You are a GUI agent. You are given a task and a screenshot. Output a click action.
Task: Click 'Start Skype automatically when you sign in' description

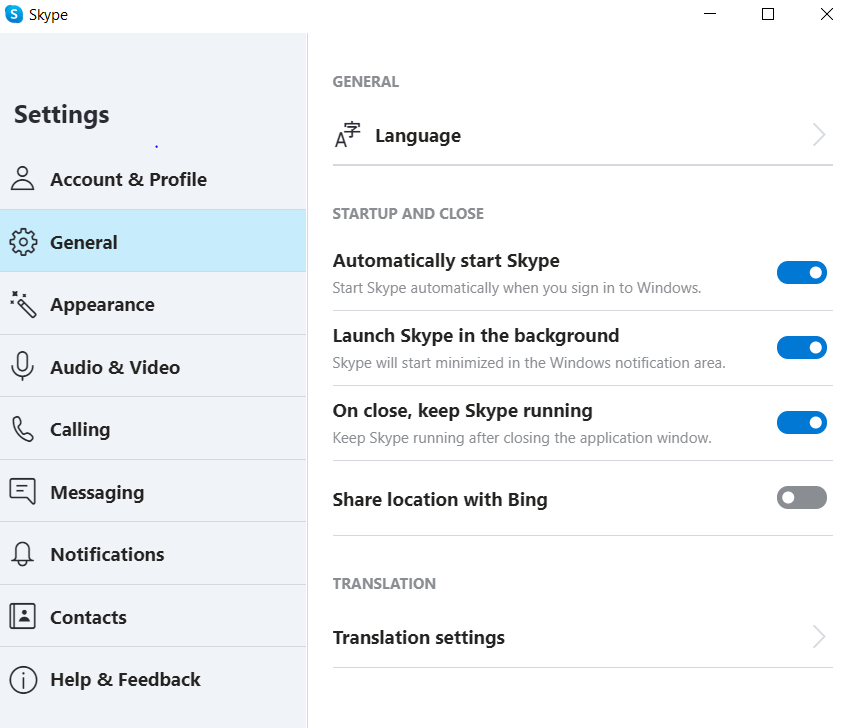coord(516,288)
